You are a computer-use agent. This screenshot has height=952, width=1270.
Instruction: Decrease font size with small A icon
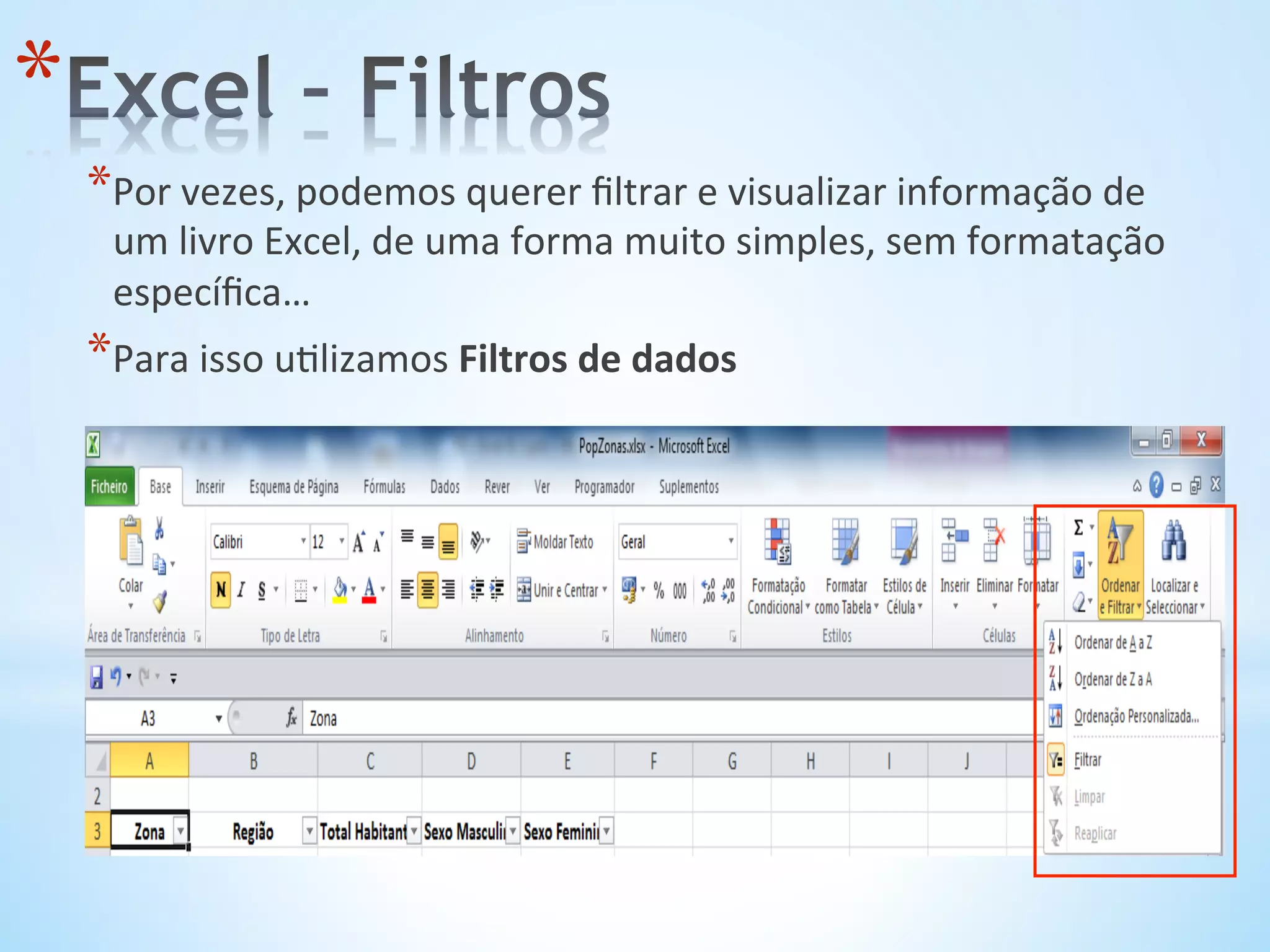(x=378, y=542)
